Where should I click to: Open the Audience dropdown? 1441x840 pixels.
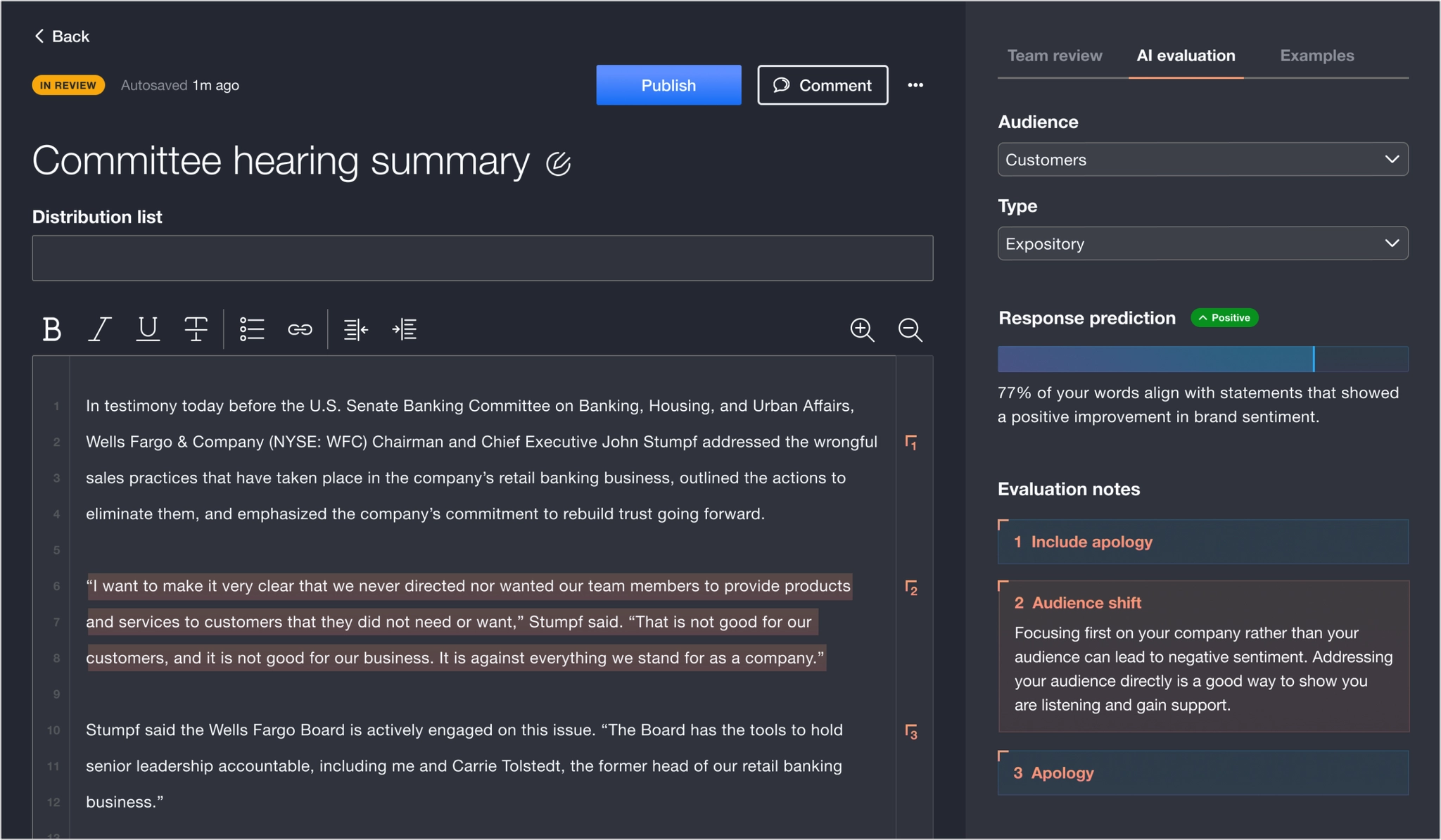click(1202, 160)
